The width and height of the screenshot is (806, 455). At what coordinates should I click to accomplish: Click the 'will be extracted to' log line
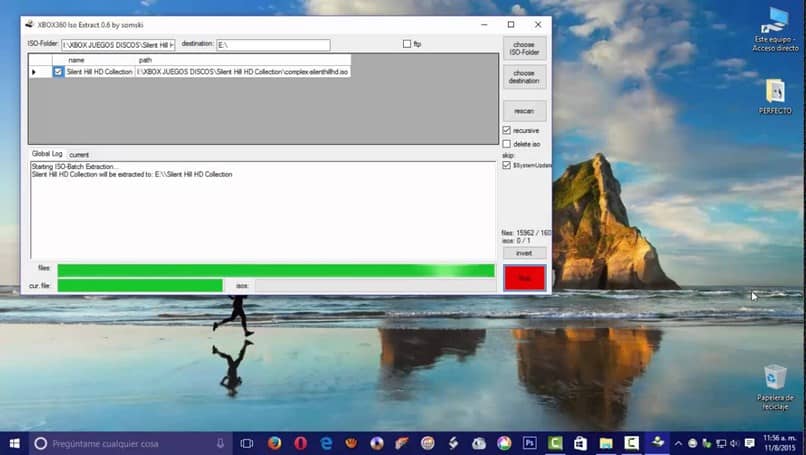132,174
